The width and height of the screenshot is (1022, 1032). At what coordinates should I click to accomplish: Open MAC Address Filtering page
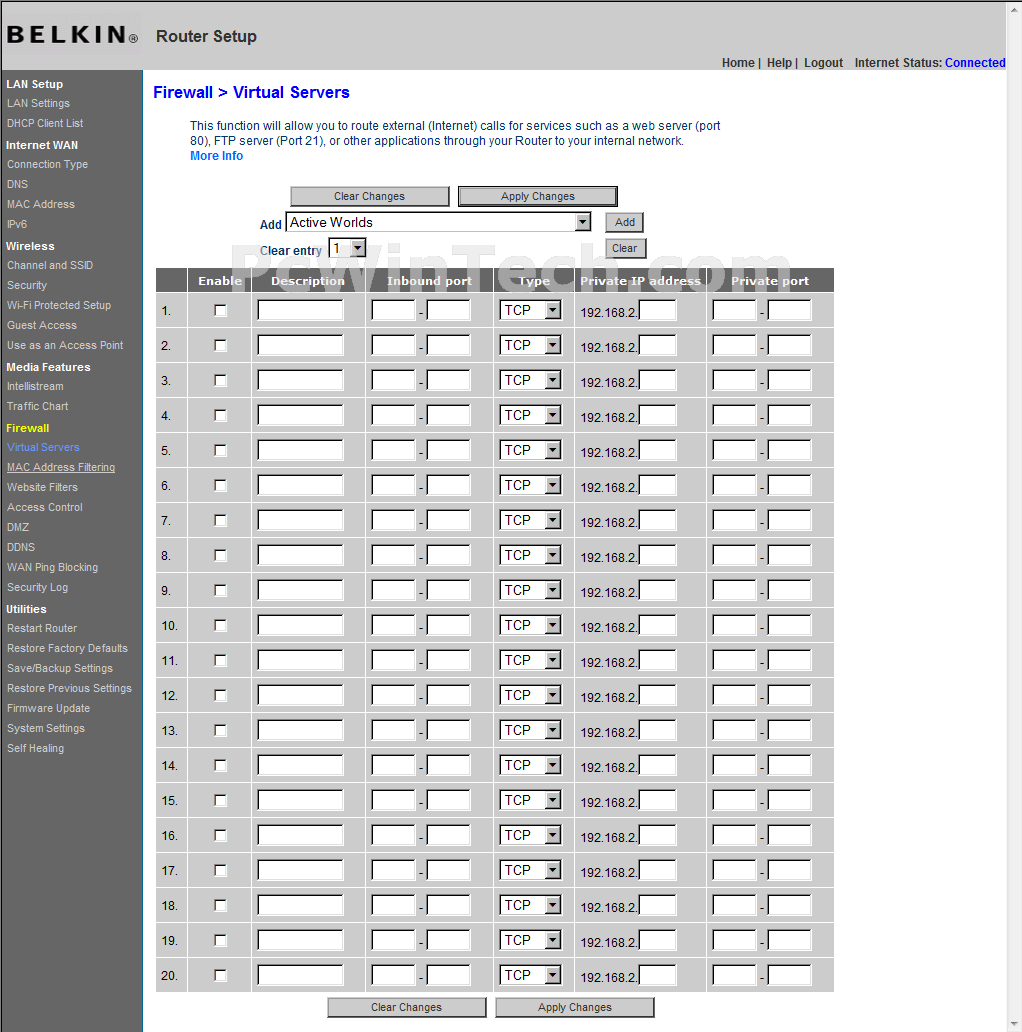[x=61, y=467]
